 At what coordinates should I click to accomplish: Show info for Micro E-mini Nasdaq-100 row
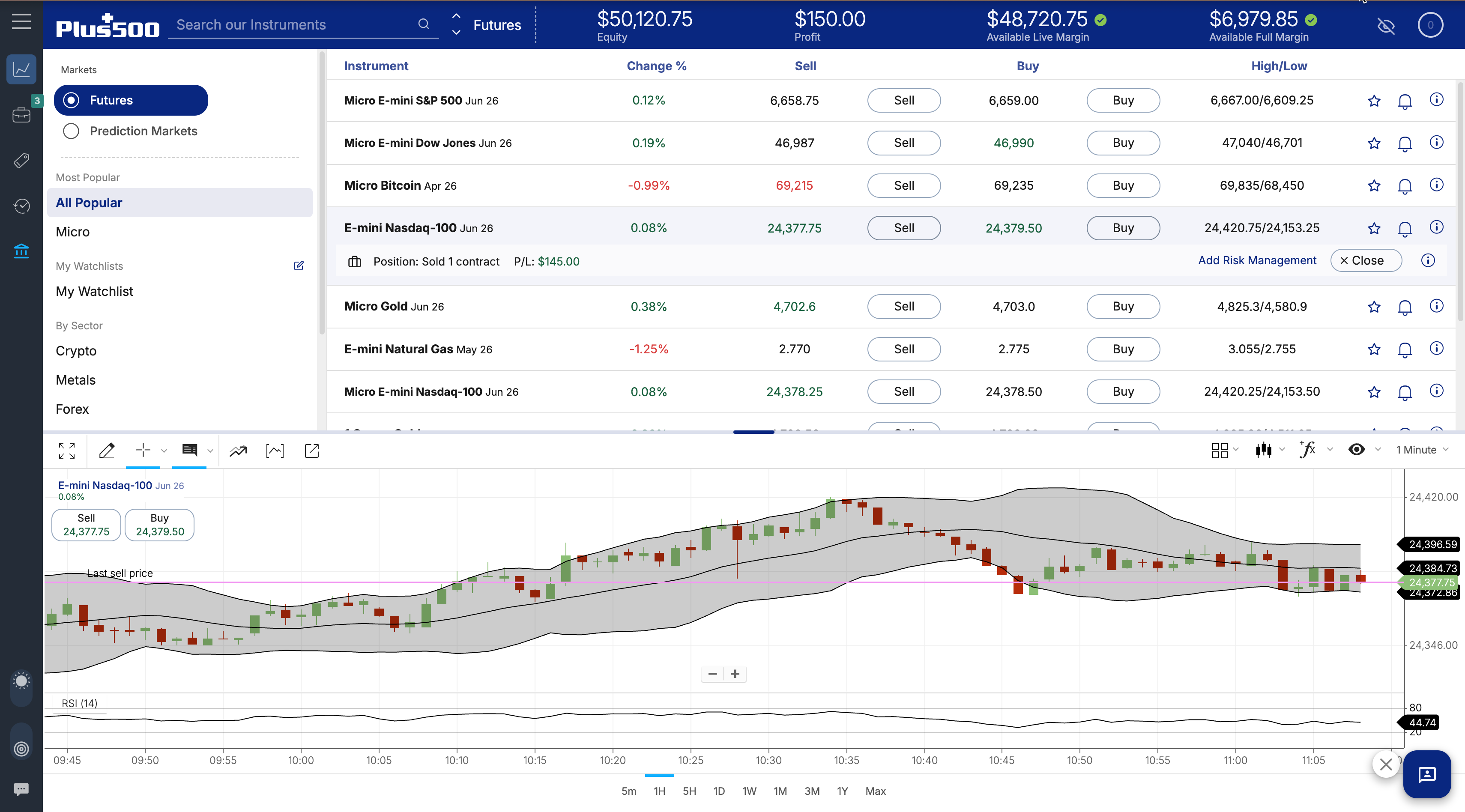[1437, 391]
